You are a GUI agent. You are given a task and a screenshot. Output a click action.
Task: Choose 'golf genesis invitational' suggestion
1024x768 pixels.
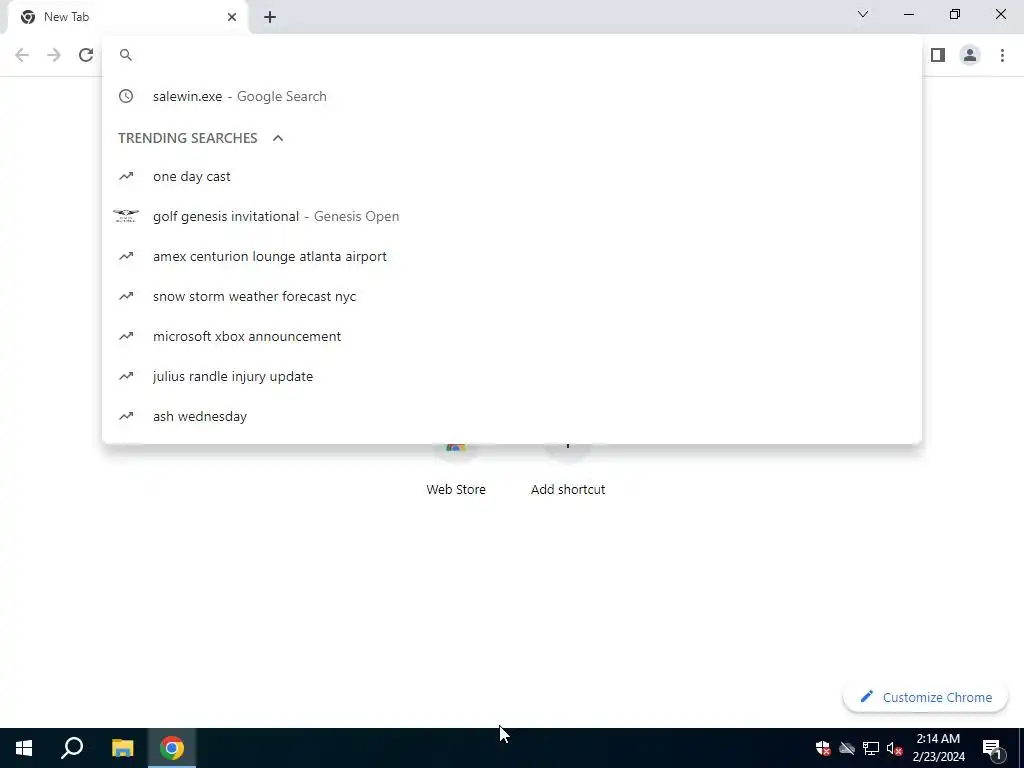[x=512, y=216]
